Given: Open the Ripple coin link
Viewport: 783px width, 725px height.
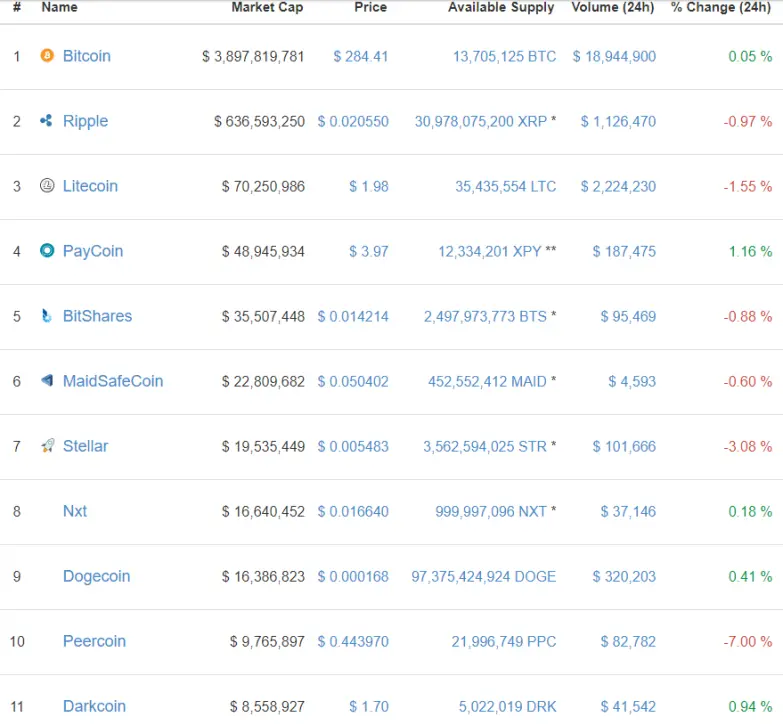Looking at the screenshot, I should 85,121.
